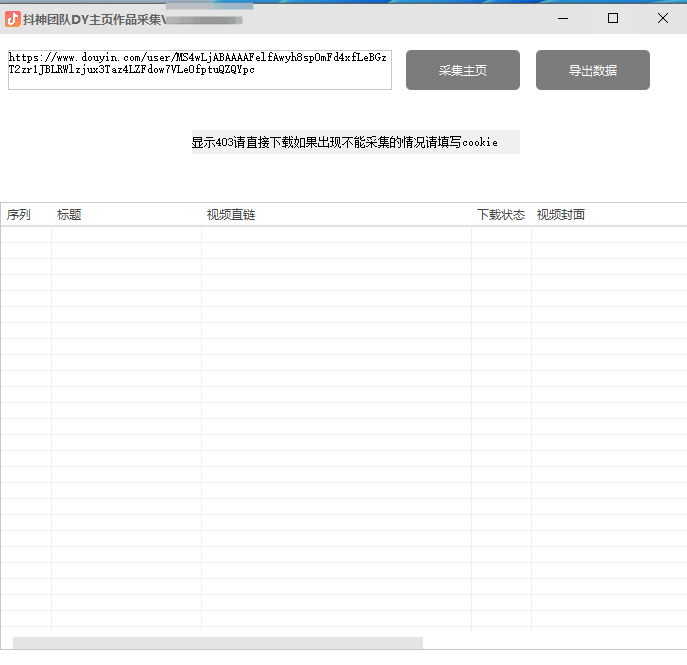Maximize the collector window
Image resolution: width=687 pixels, height=665 pixels.
pyautogui.click(x=613, y=18)
